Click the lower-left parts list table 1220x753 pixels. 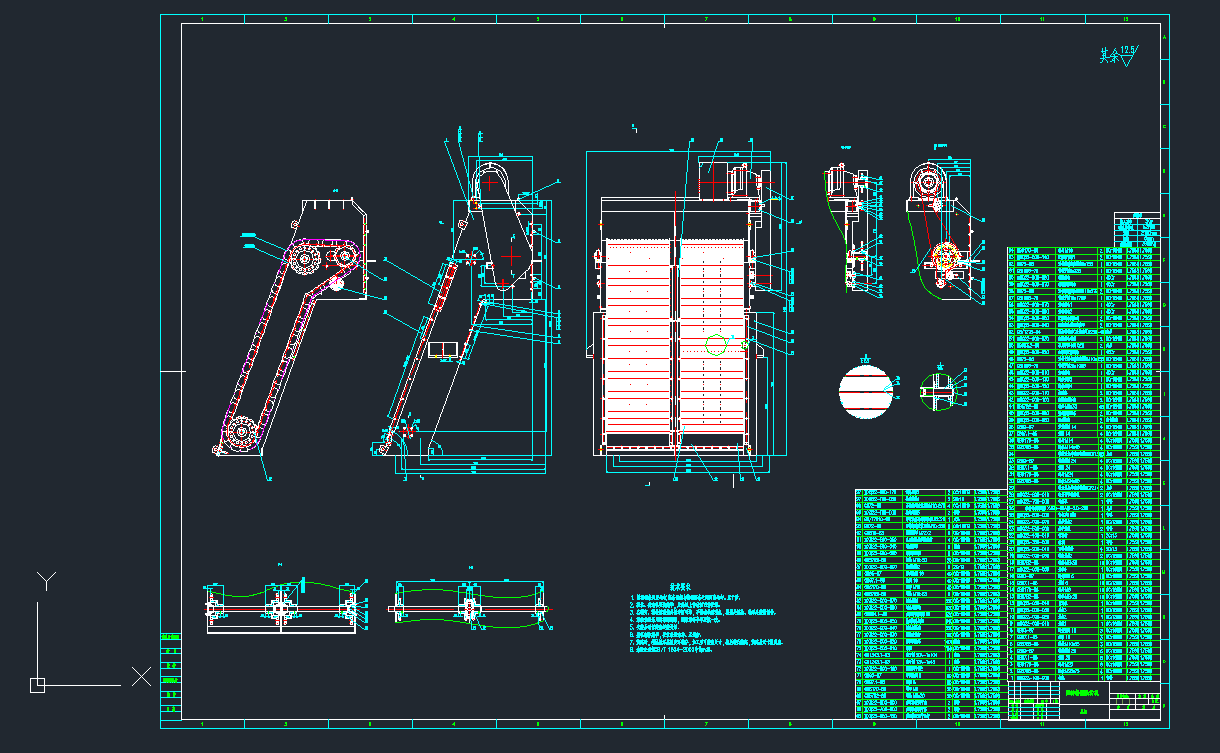tap(927, 603)
